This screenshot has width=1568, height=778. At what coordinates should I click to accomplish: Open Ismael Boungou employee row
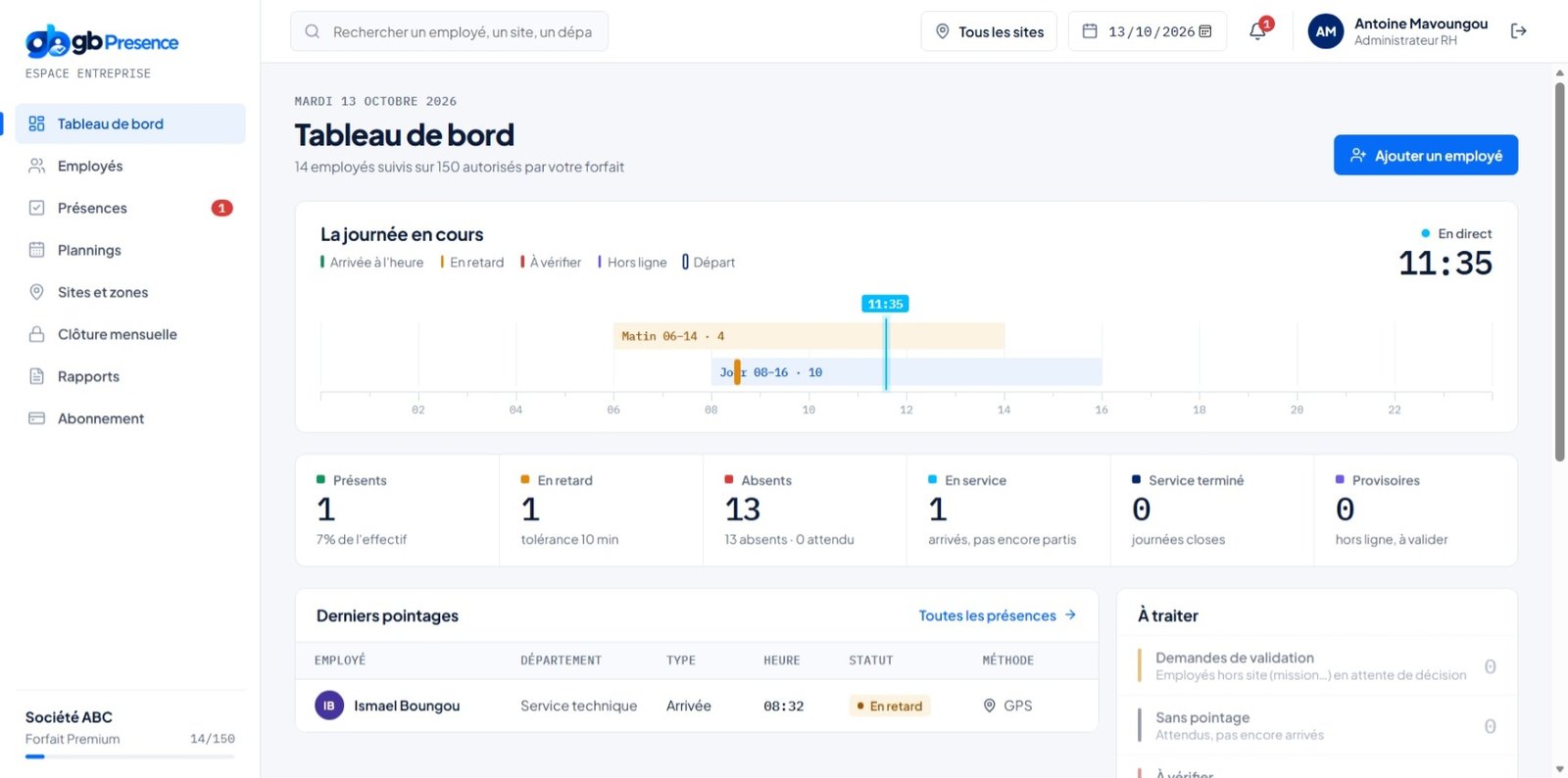click(x=697, y=705)
